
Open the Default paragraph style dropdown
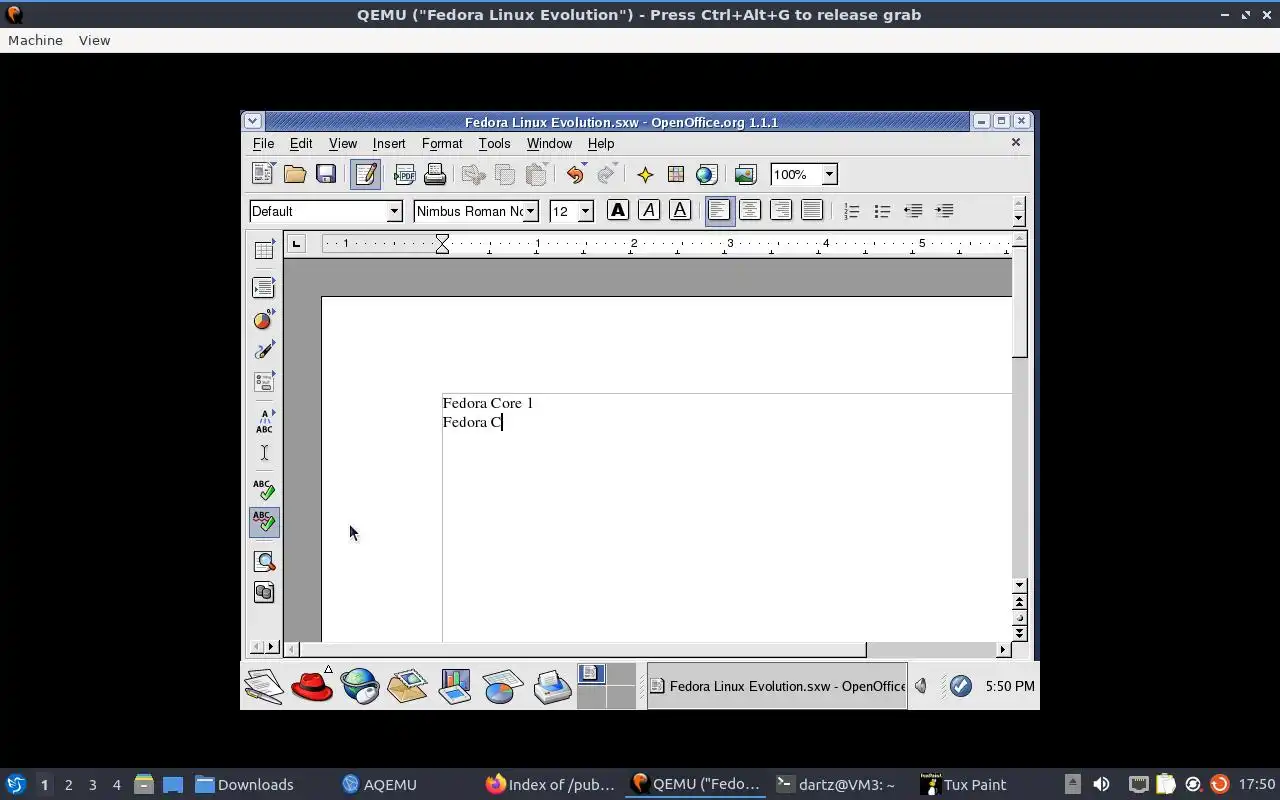(x=394, y=211)
